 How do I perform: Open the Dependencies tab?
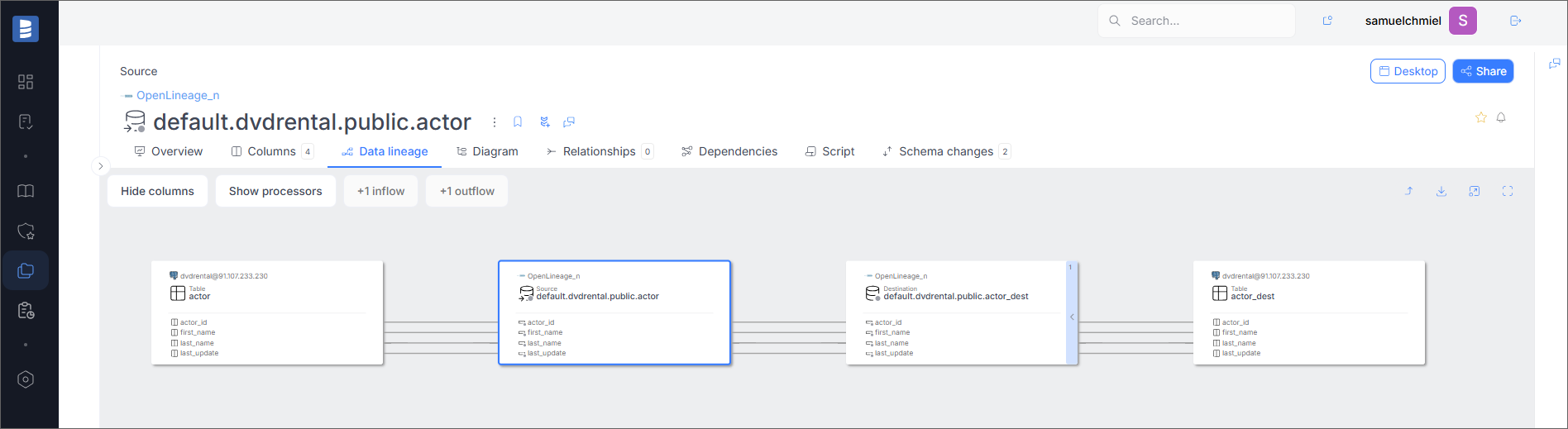[729, 151]
